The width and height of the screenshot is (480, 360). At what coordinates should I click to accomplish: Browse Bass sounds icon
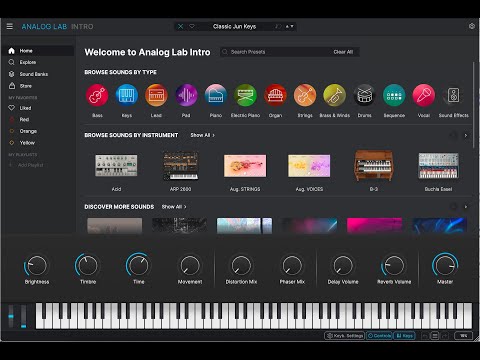97,95
